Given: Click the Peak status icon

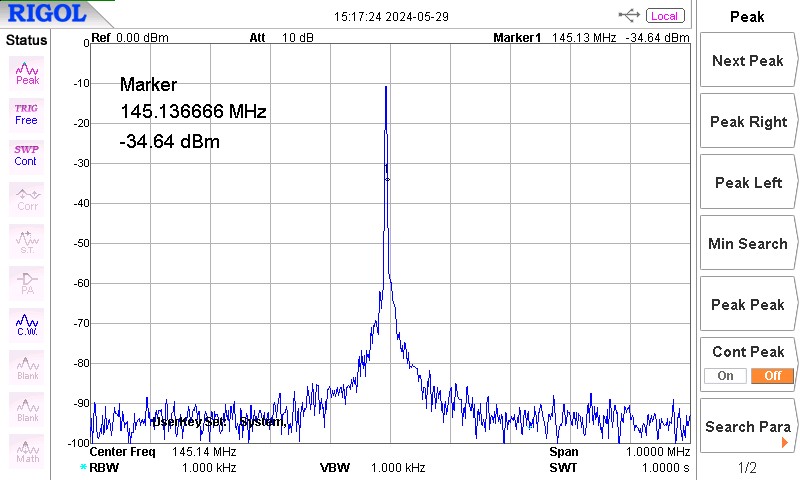Looking at the screenshot, I should 27,73.
